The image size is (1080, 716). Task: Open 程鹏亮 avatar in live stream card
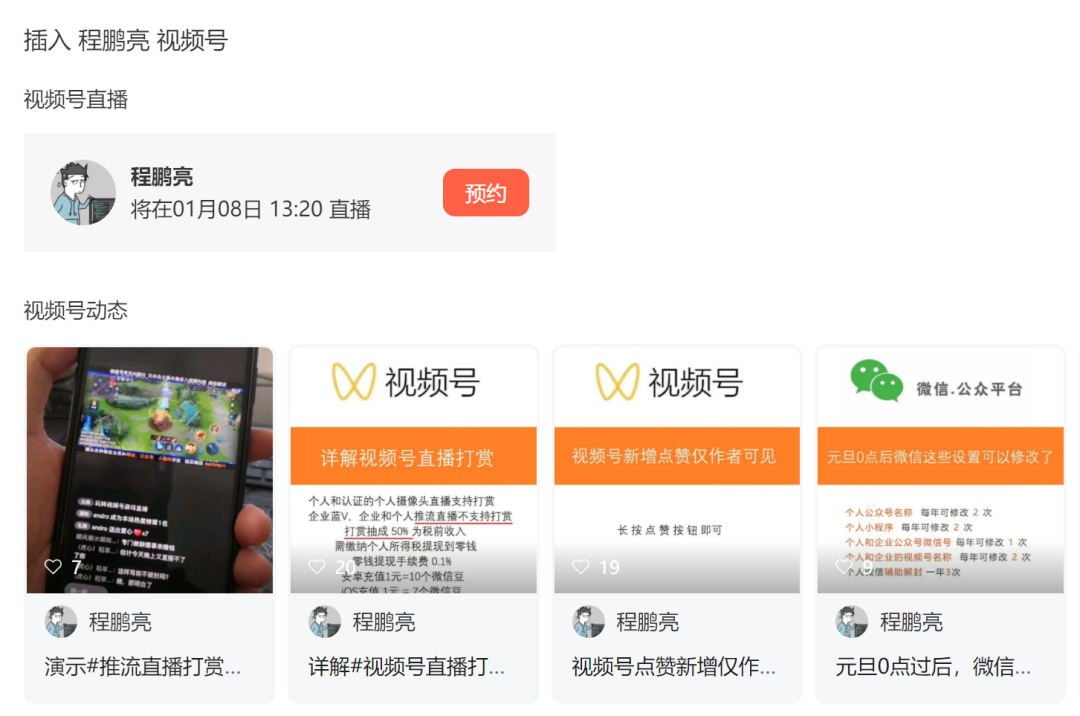click(x=83, y=193)
